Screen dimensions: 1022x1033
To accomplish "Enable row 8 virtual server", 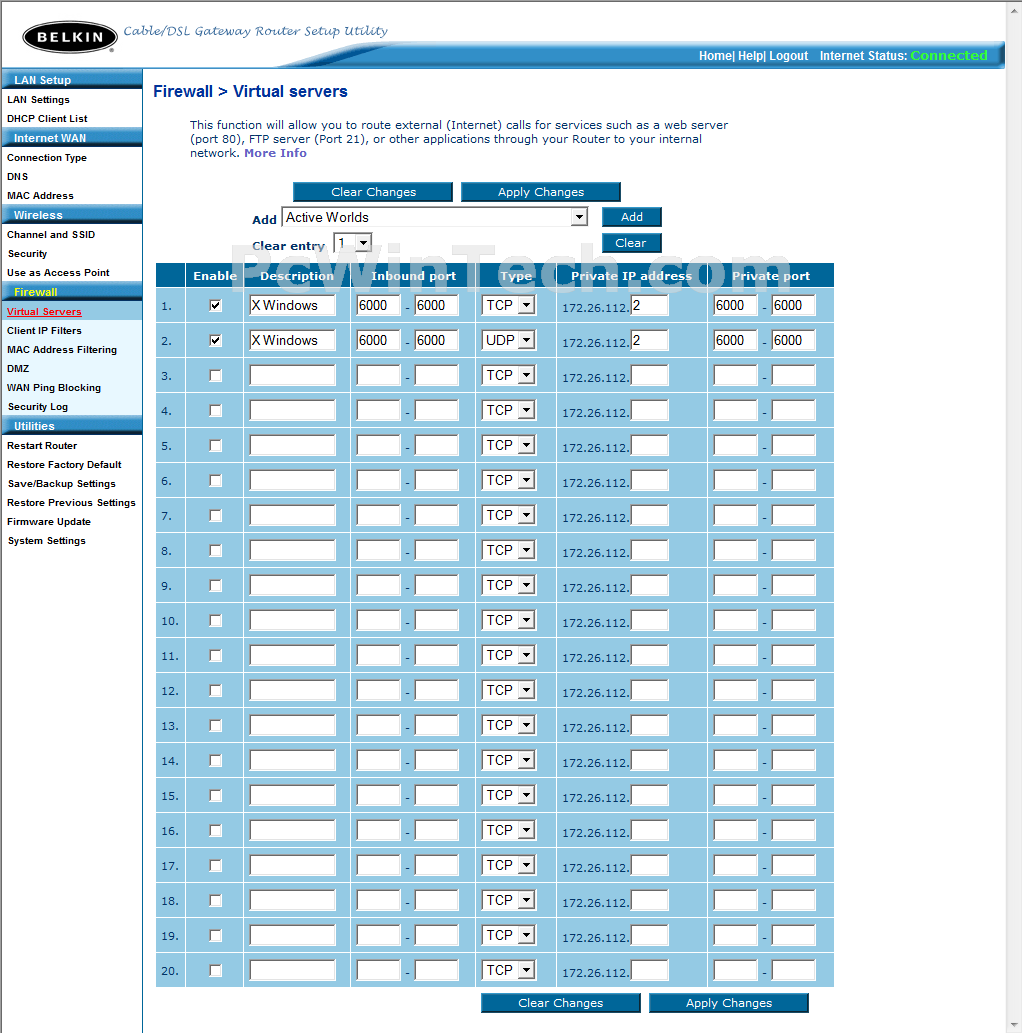I will coord(215,550).
